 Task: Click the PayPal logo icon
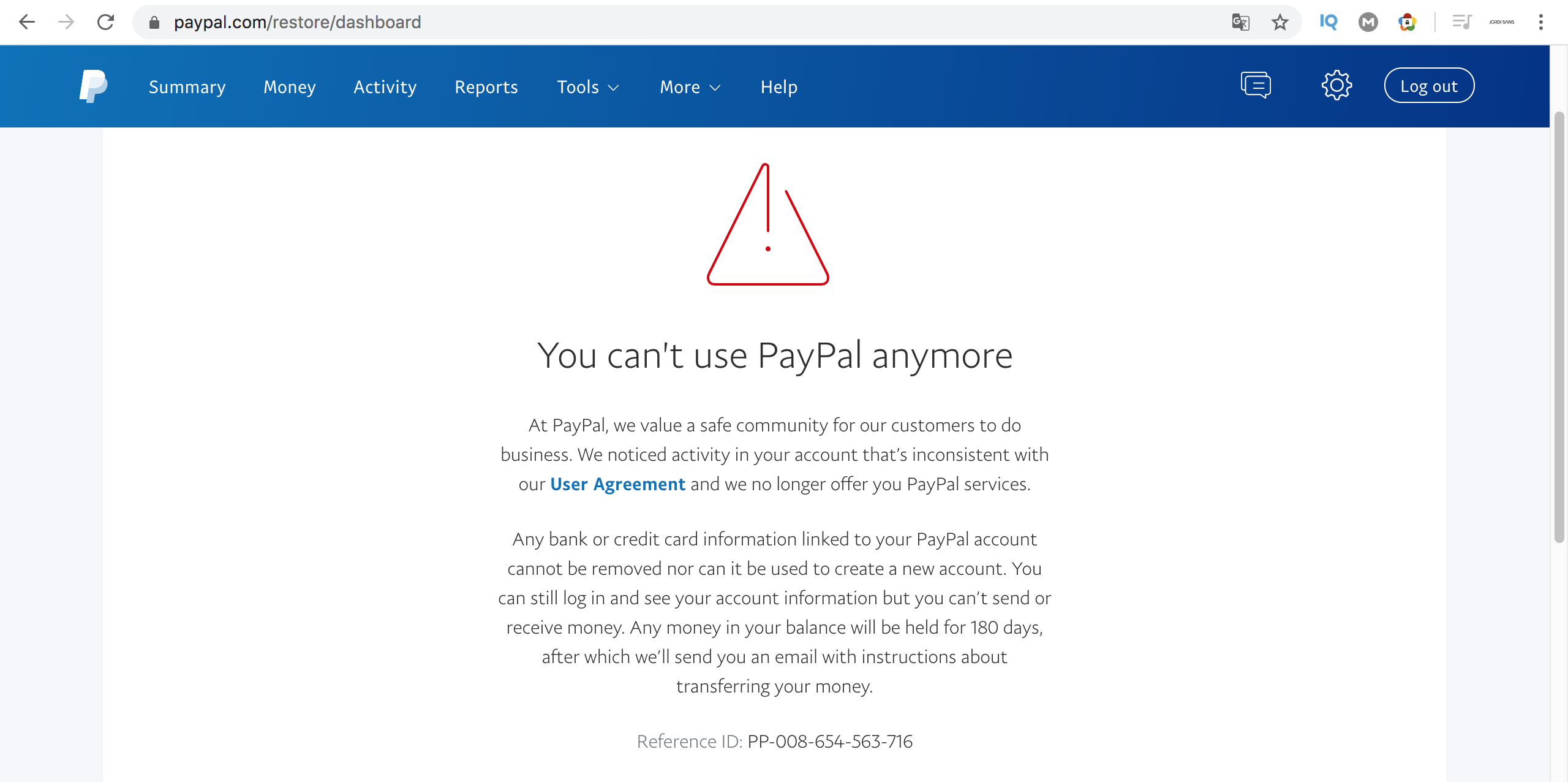[93, 86]
